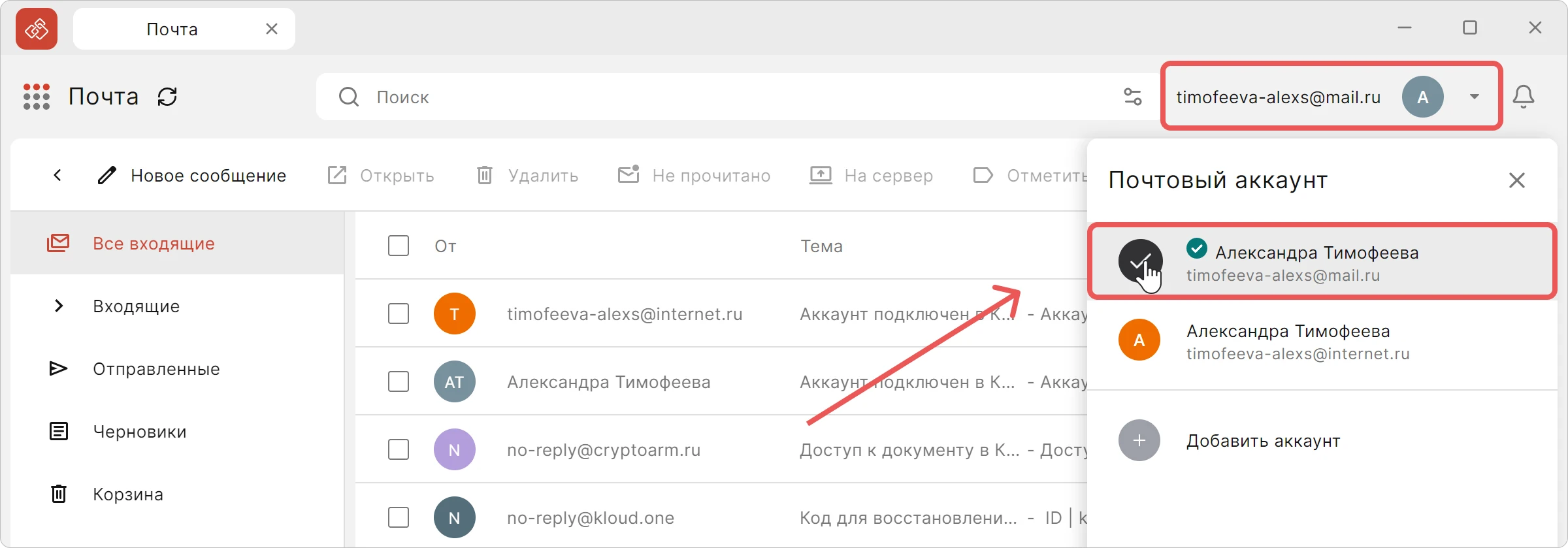Click На сервер toolbar button
The height and width of the screenshot is (548, 1568).
(x=871, y=175)
